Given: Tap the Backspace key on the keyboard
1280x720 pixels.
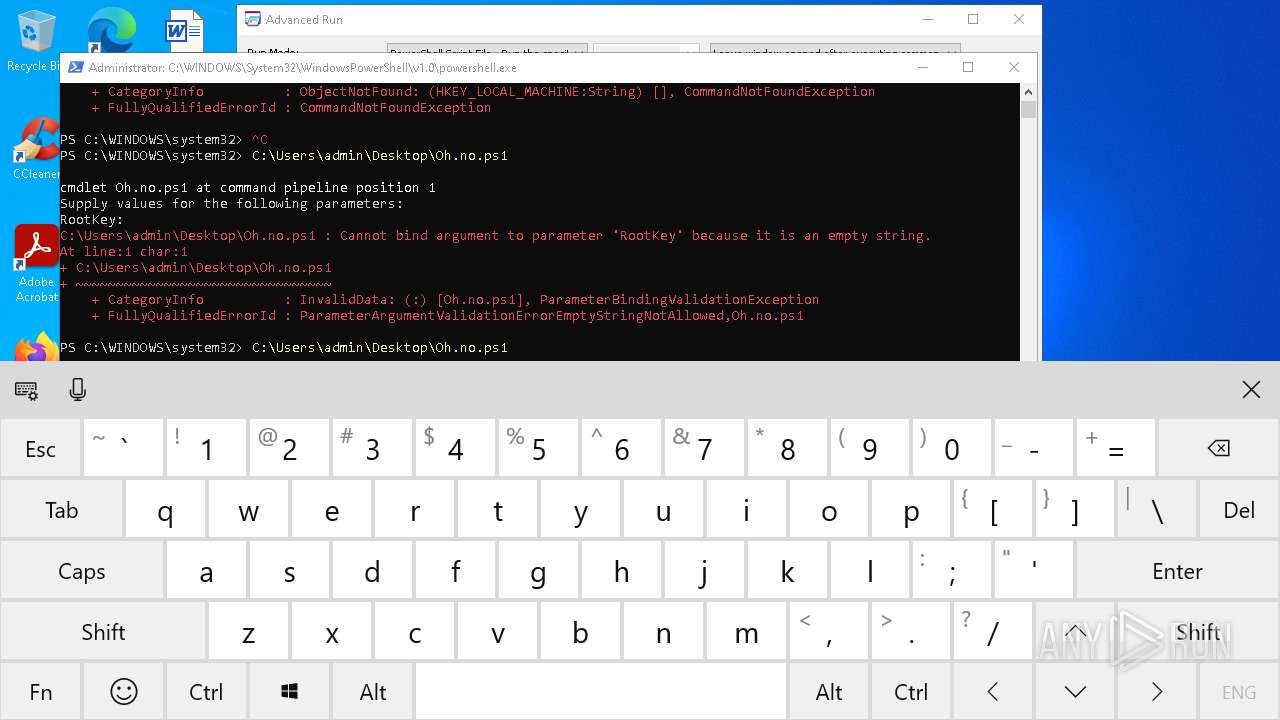Looking at the screenshot, I should [1218, 449].
